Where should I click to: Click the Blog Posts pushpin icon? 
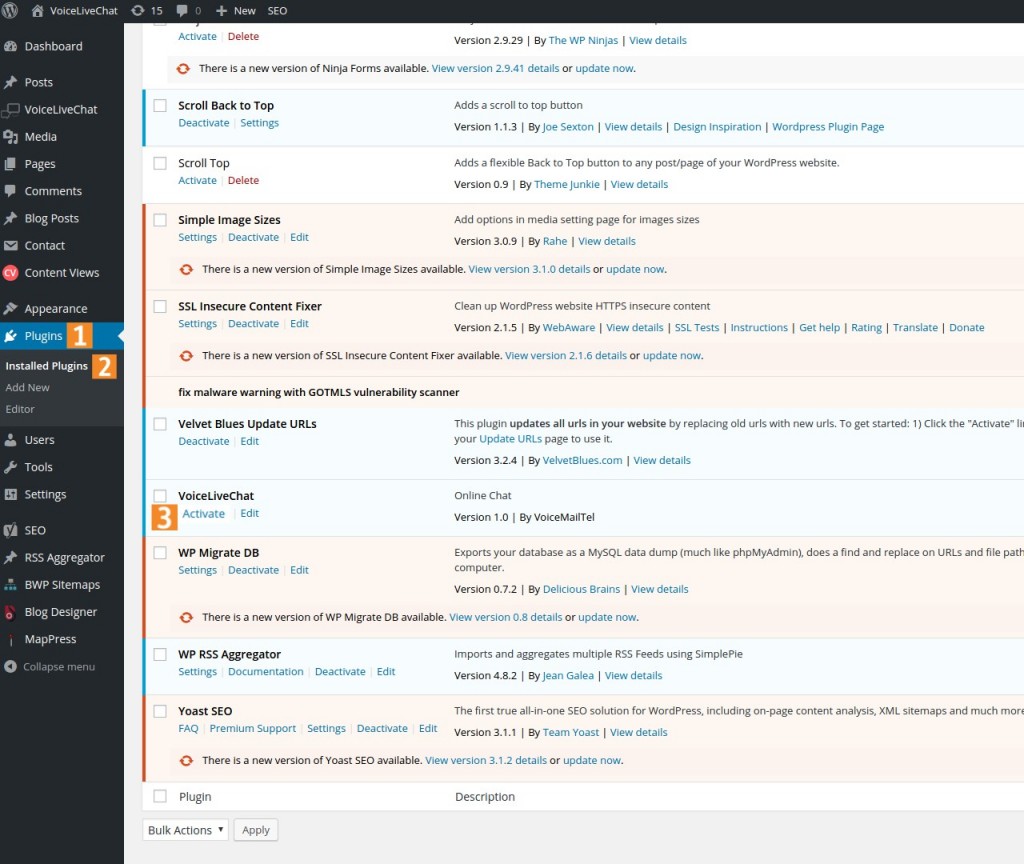pyautogui.click(x=10, y=218)
